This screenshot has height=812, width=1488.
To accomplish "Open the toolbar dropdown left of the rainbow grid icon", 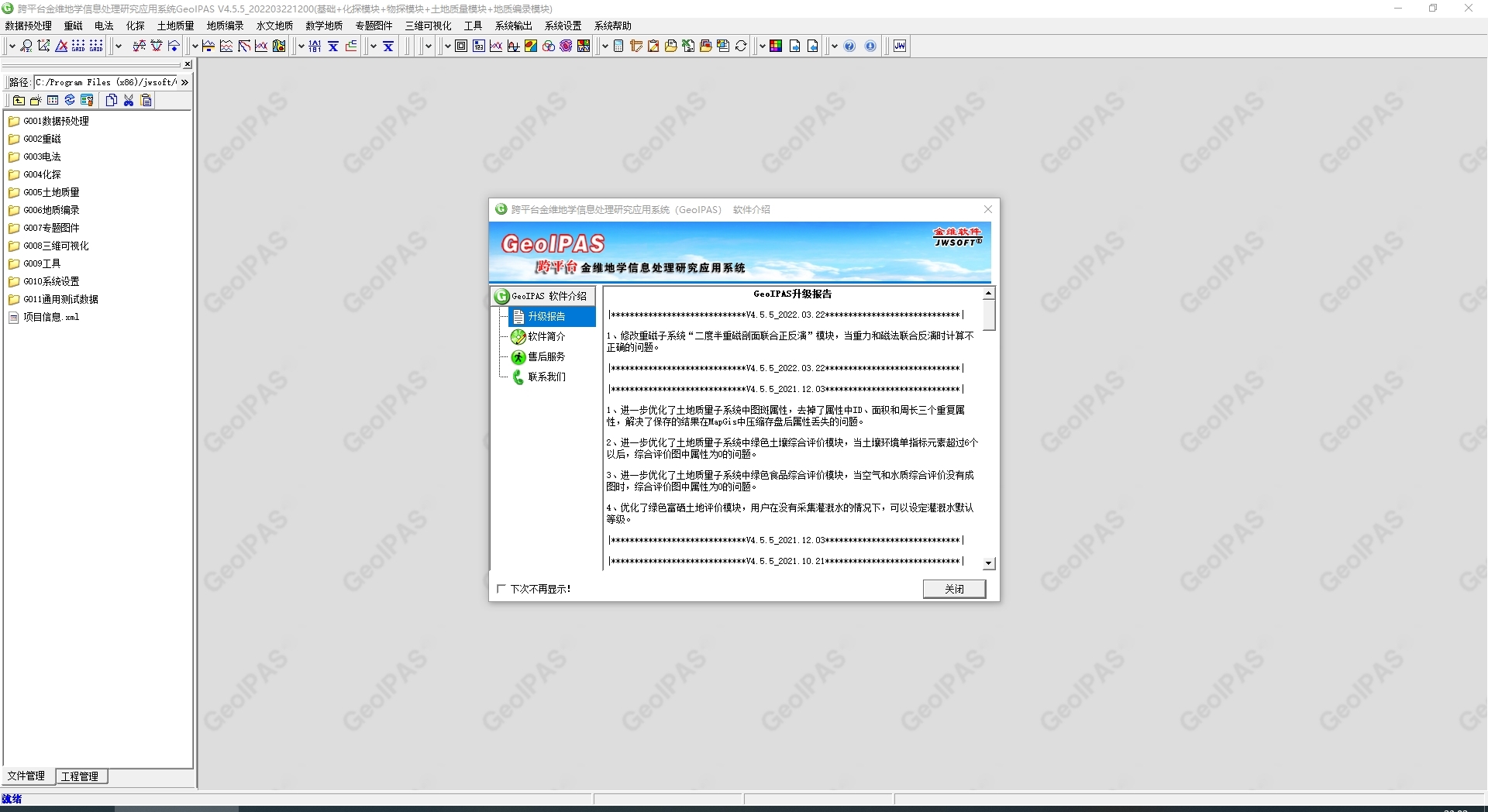I will [x=762, y=46].
